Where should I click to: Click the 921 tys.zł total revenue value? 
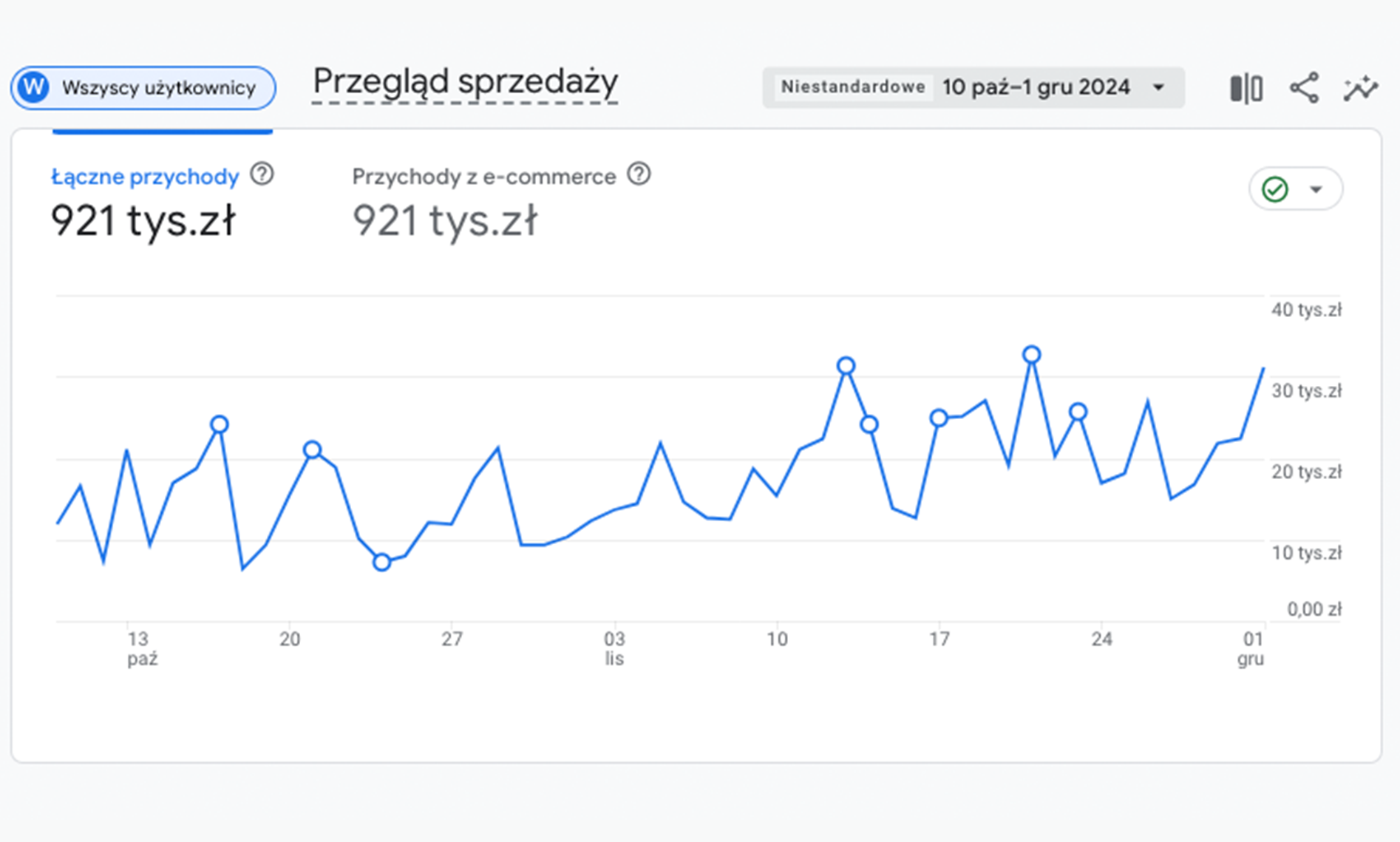[x=143, y=220]
